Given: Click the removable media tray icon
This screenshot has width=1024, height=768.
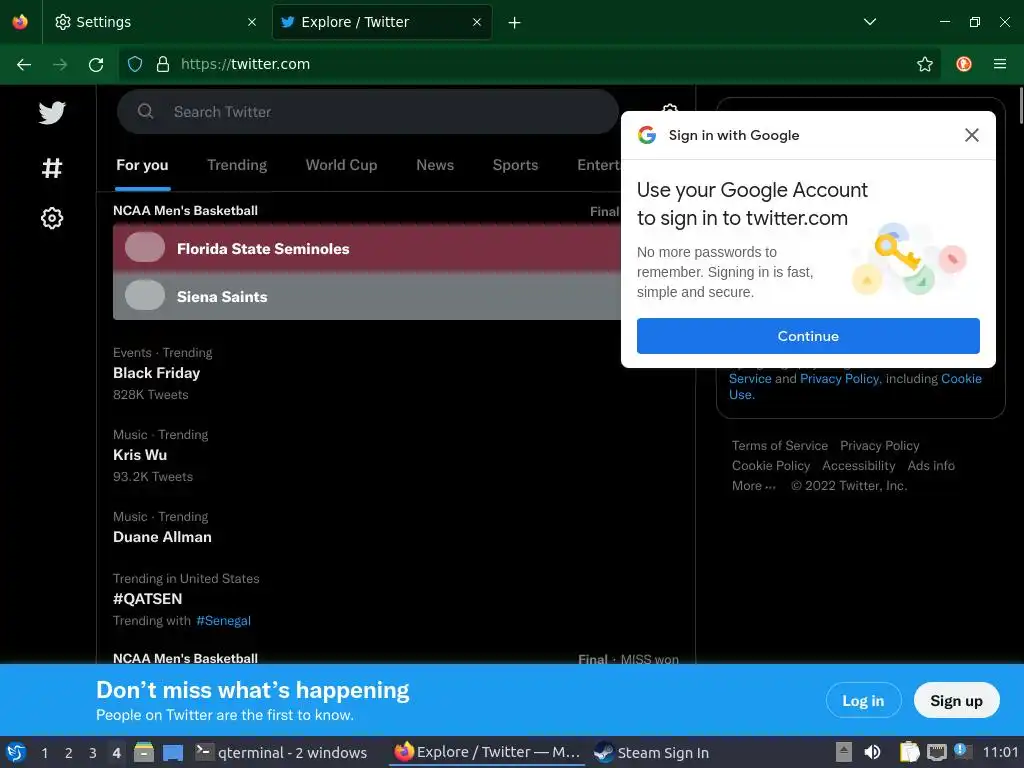Looking at the screenshot, I should click(x=844, y=752).
